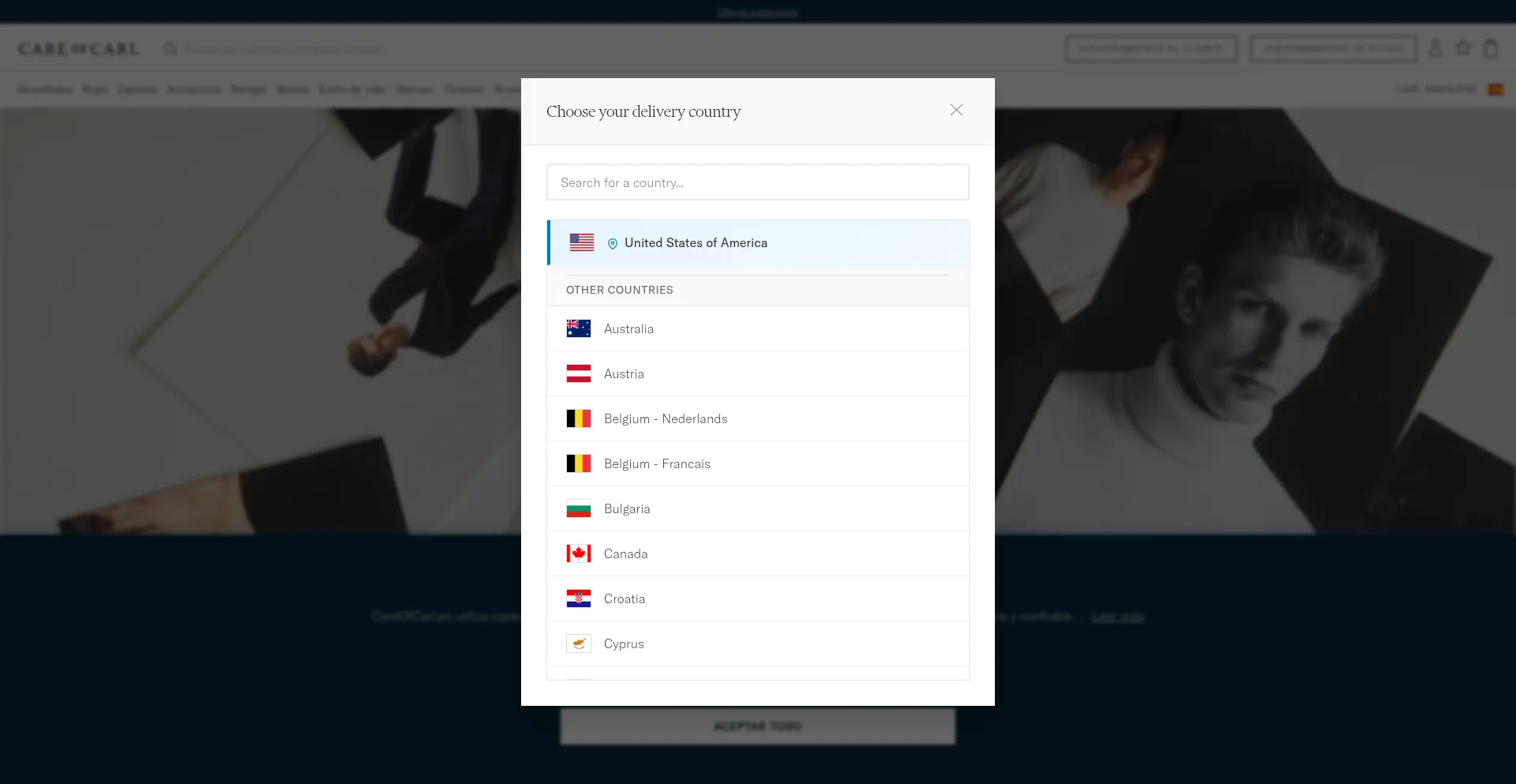Click the Spanish flag country selector
Screen dimensions: 1516x784
[x=1495, y=89]
